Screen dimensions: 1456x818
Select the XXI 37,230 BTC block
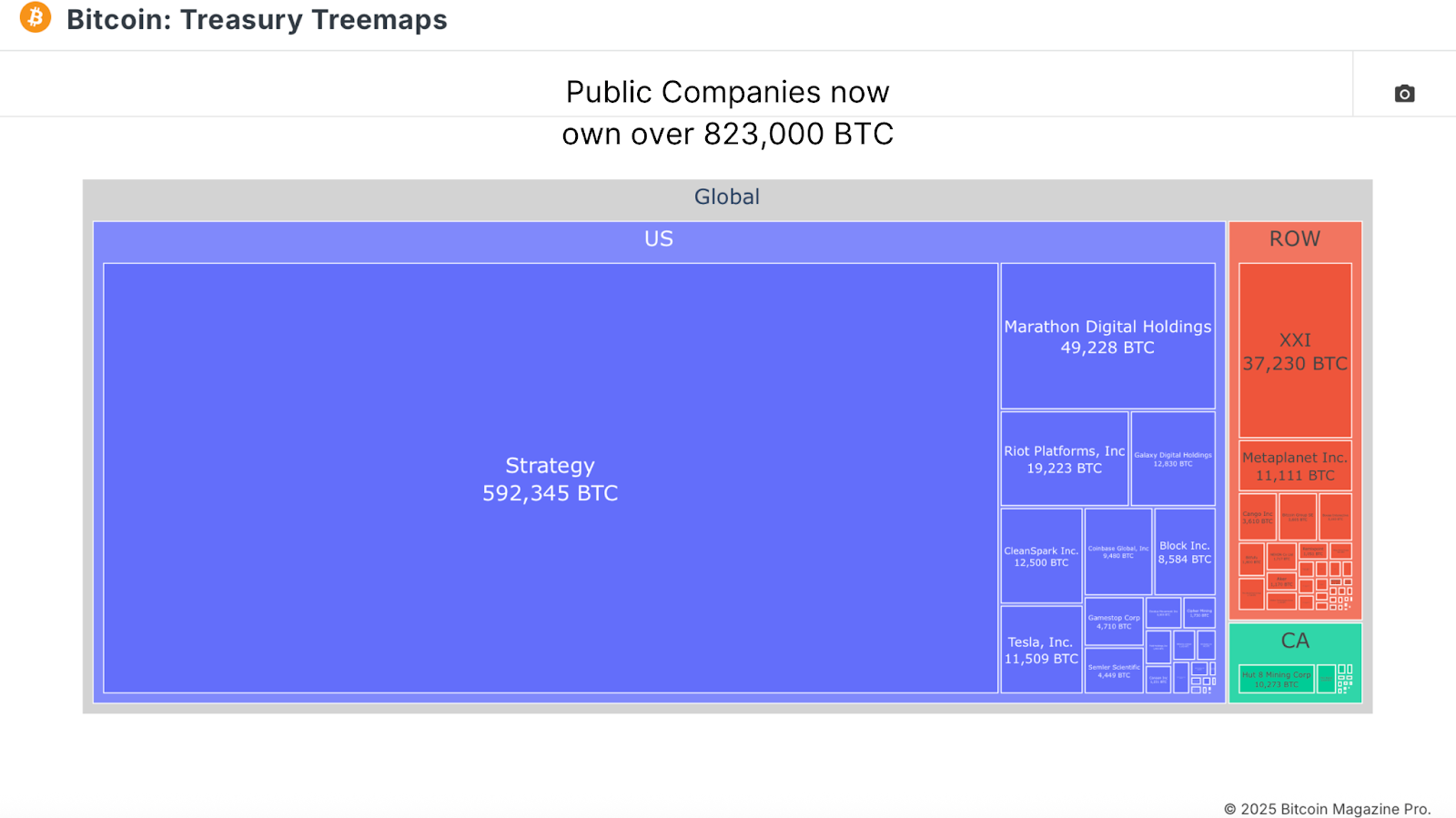1294,352
